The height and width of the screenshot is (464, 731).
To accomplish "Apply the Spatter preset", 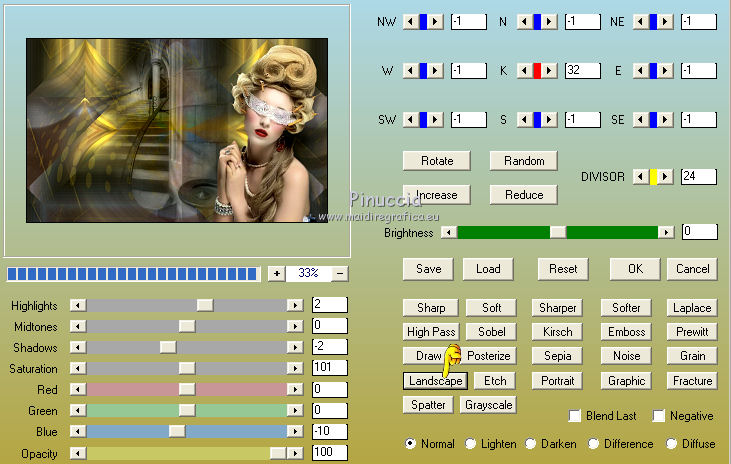I will (x=428, y=405).
